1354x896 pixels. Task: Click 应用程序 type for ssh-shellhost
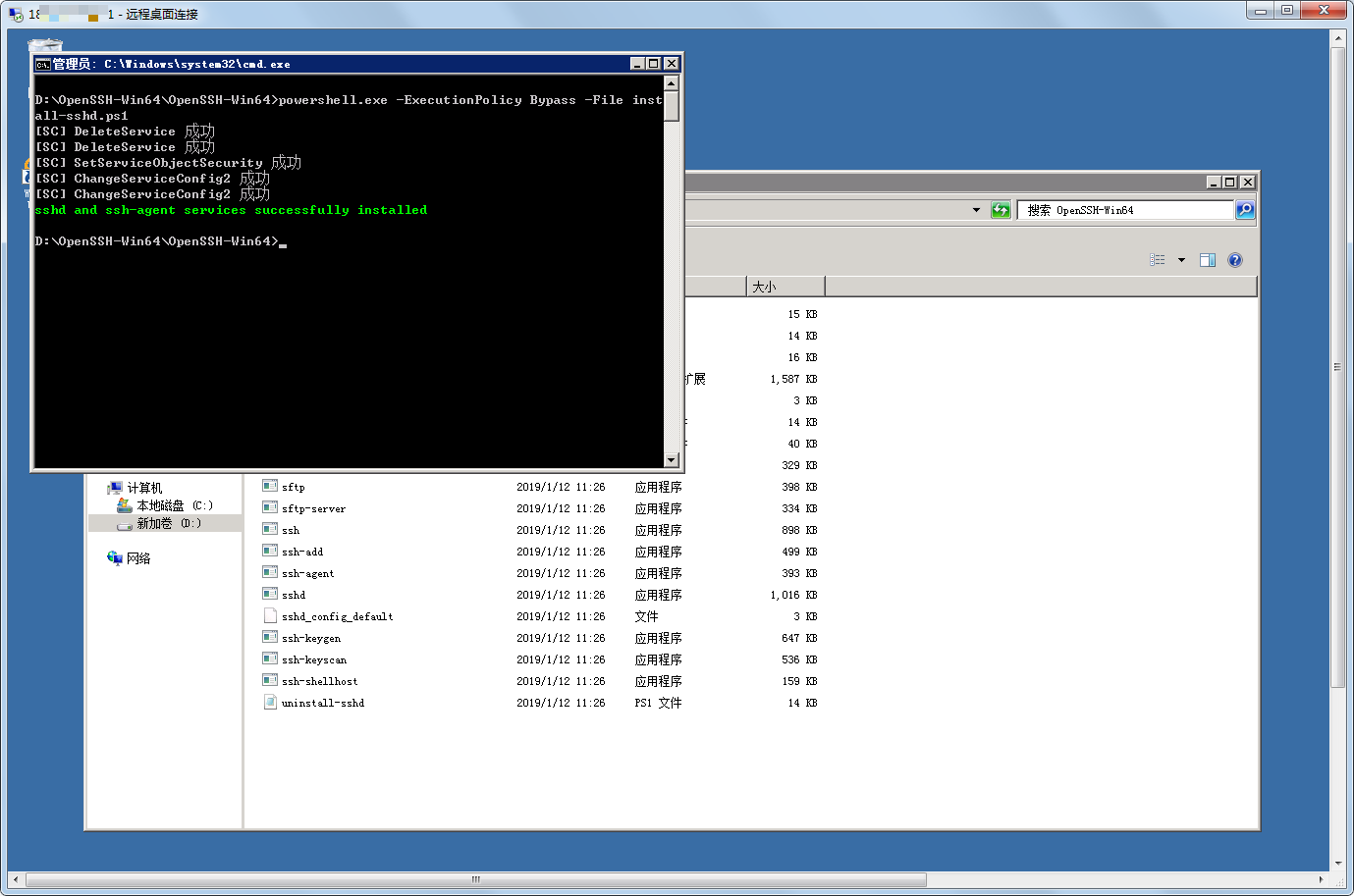click(x=658, y=681)
